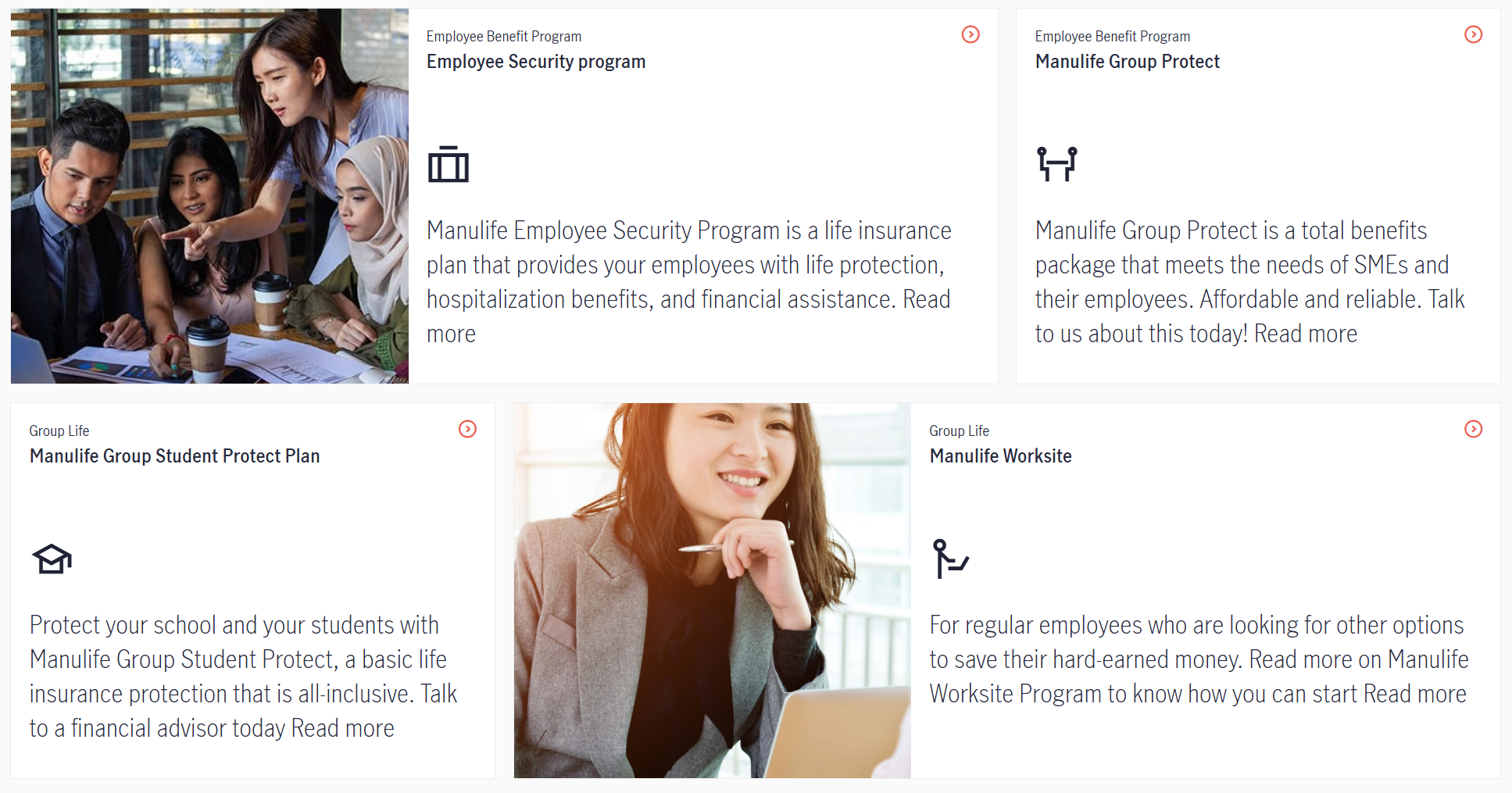This screenshot has width=1512, height=793.
Task: Select Employee Benefit Program label above Group Protect
Action: [x=1113, y=37]
